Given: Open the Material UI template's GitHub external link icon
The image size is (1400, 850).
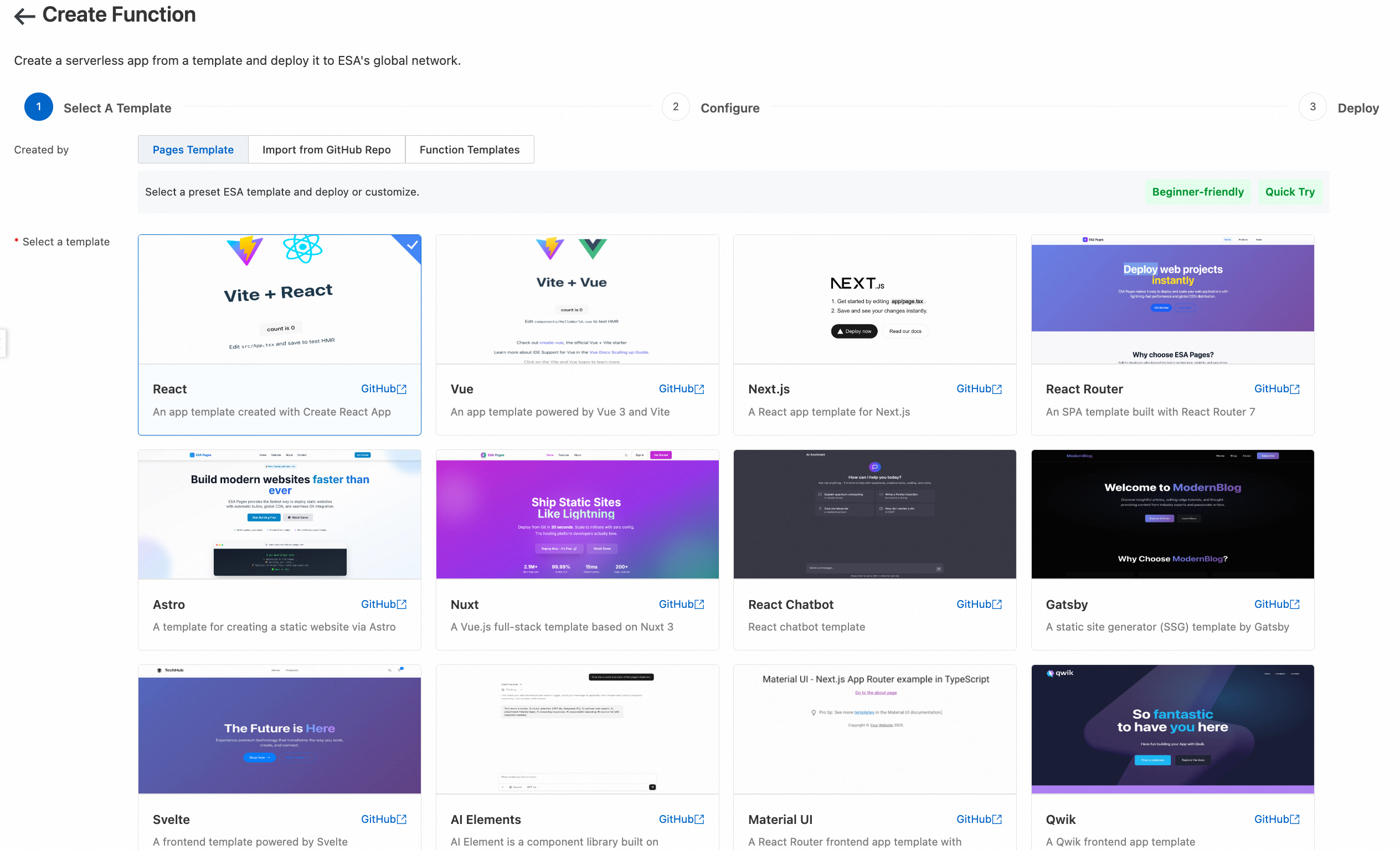Looking at the screenshot, I should [x=997, y=819].
